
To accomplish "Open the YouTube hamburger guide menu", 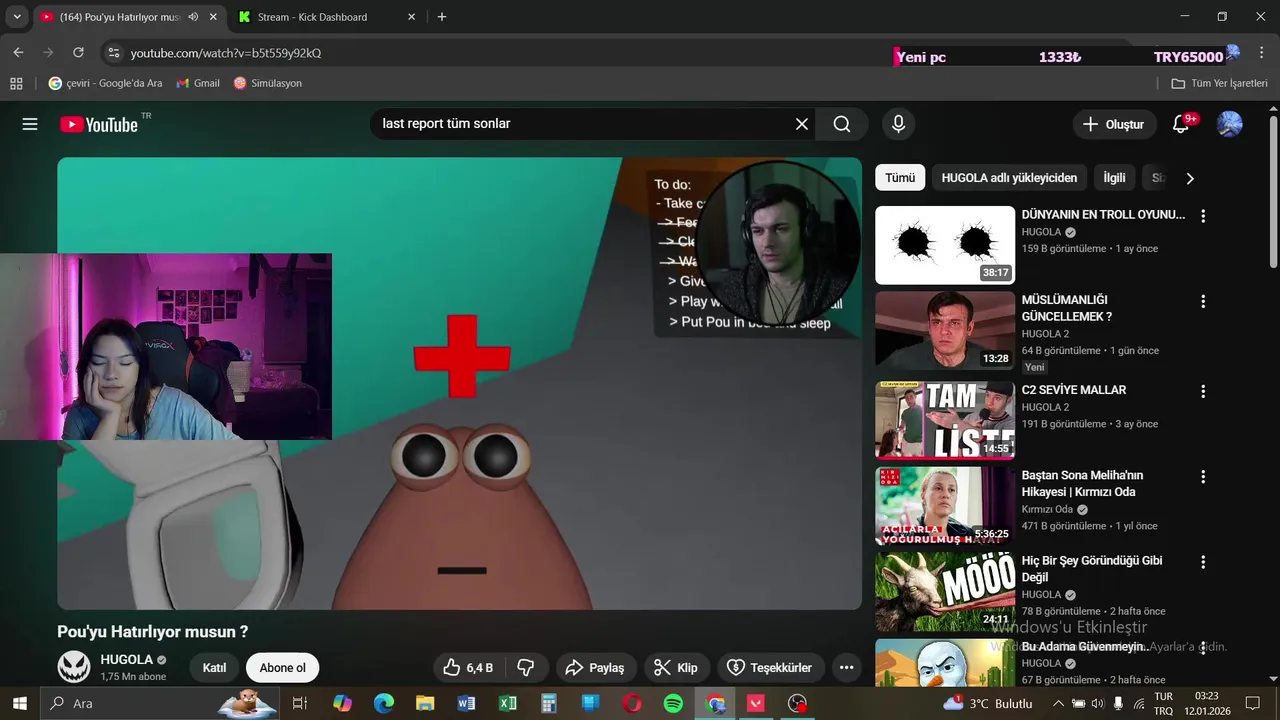I will [x=30, y=124].
